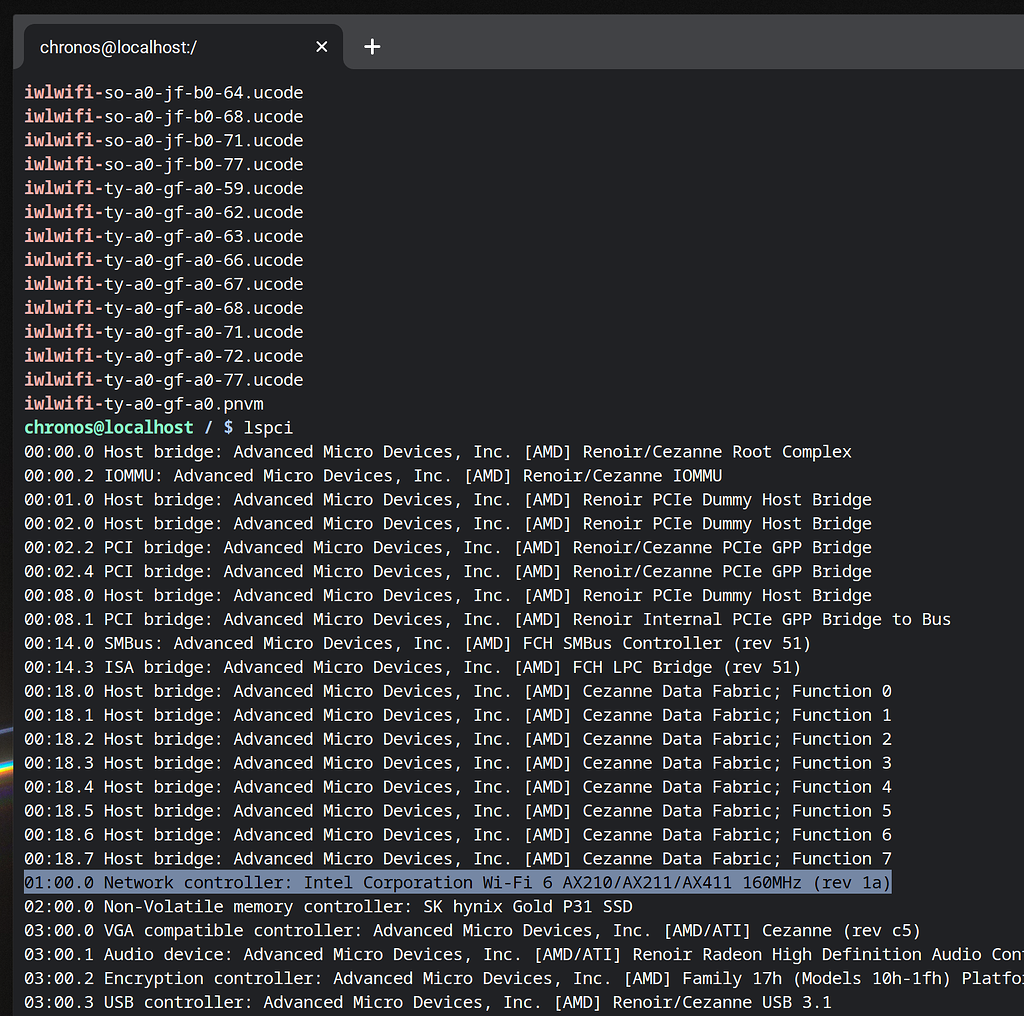Click the iwlwifi-ty-a0-gf-a0.pnvm filename
Screen dimensions: 1024x1016
(x=144, y=404)
